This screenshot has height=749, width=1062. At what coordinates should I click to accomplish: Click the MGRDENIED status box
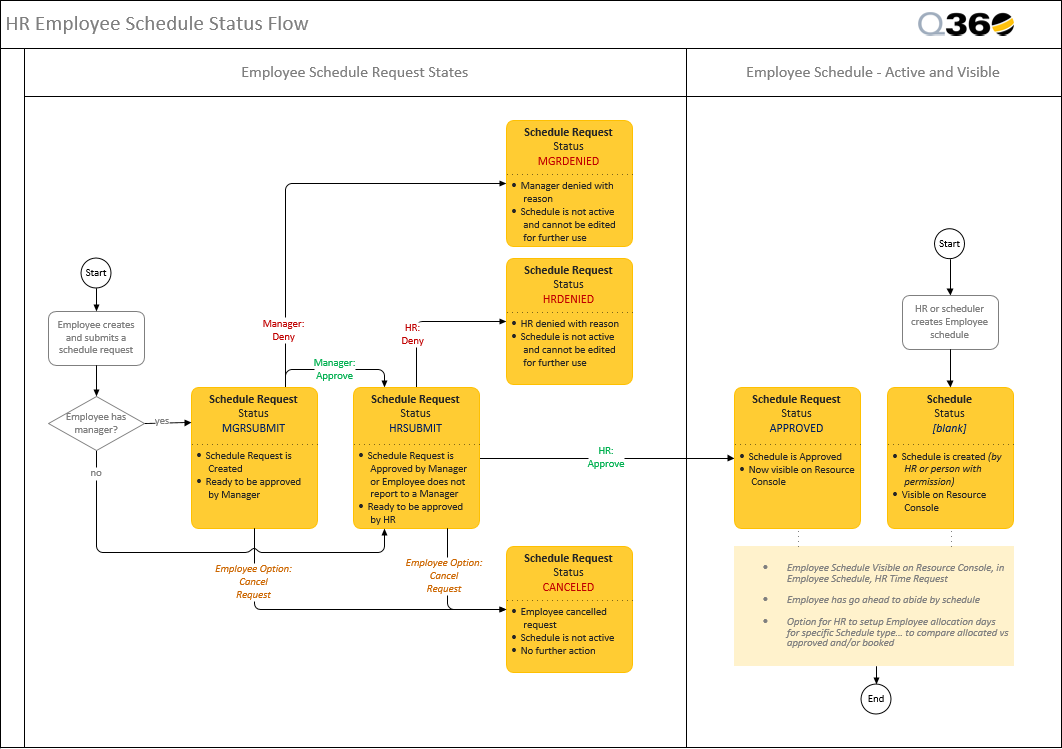569,184
